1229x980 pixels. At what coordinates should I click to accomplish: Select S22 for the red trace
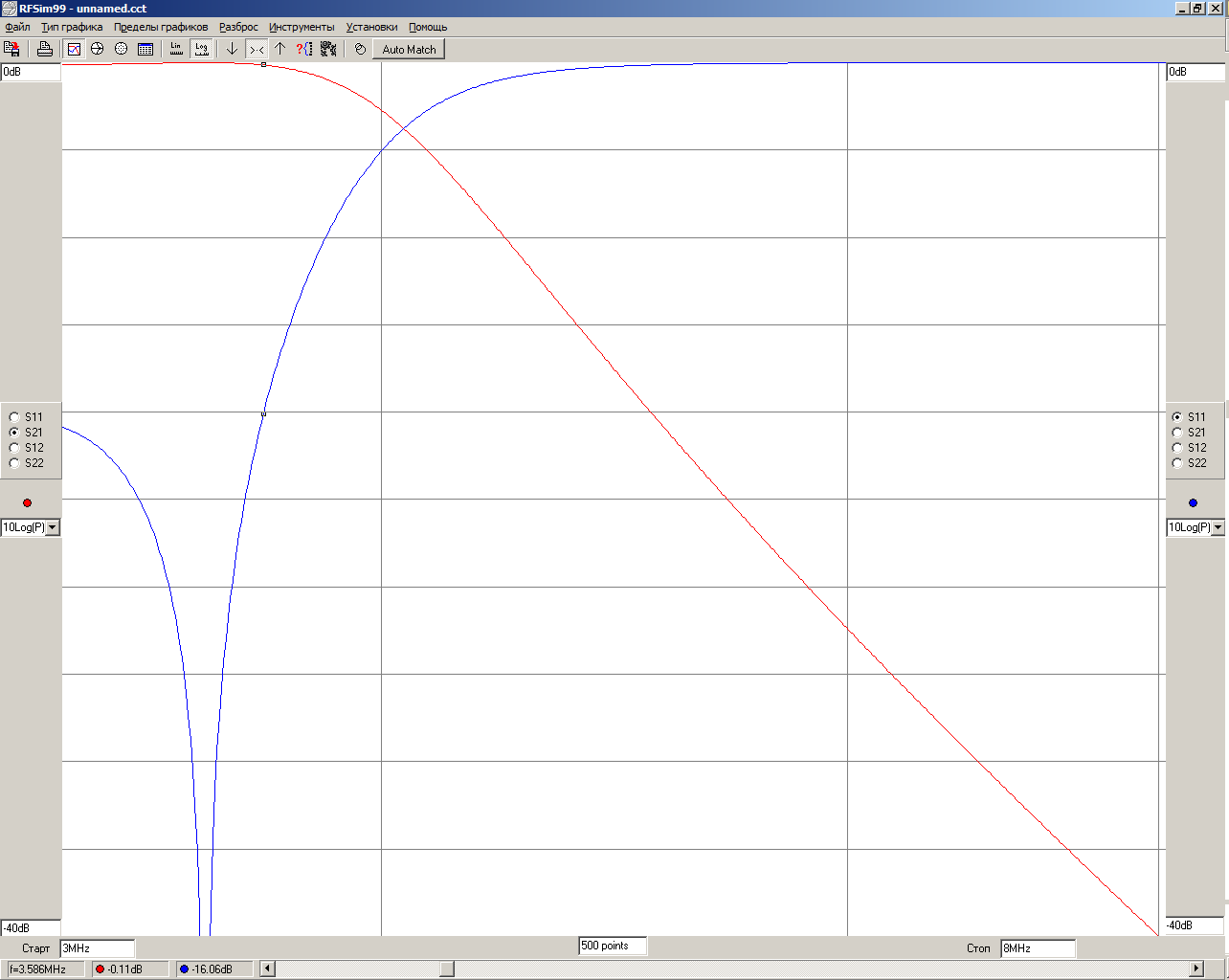point(14,463)
